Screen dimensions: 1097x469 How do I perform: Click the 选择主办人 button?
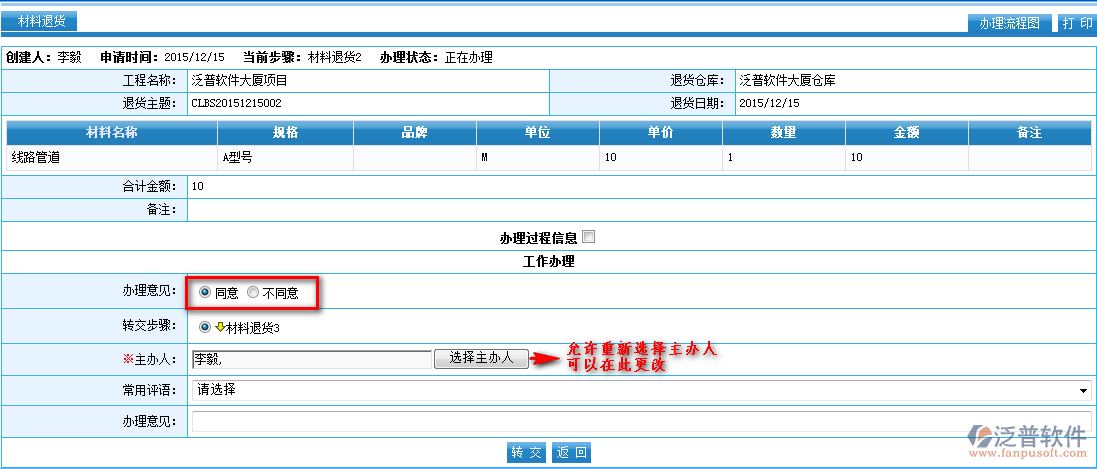(x=481, y=358)
